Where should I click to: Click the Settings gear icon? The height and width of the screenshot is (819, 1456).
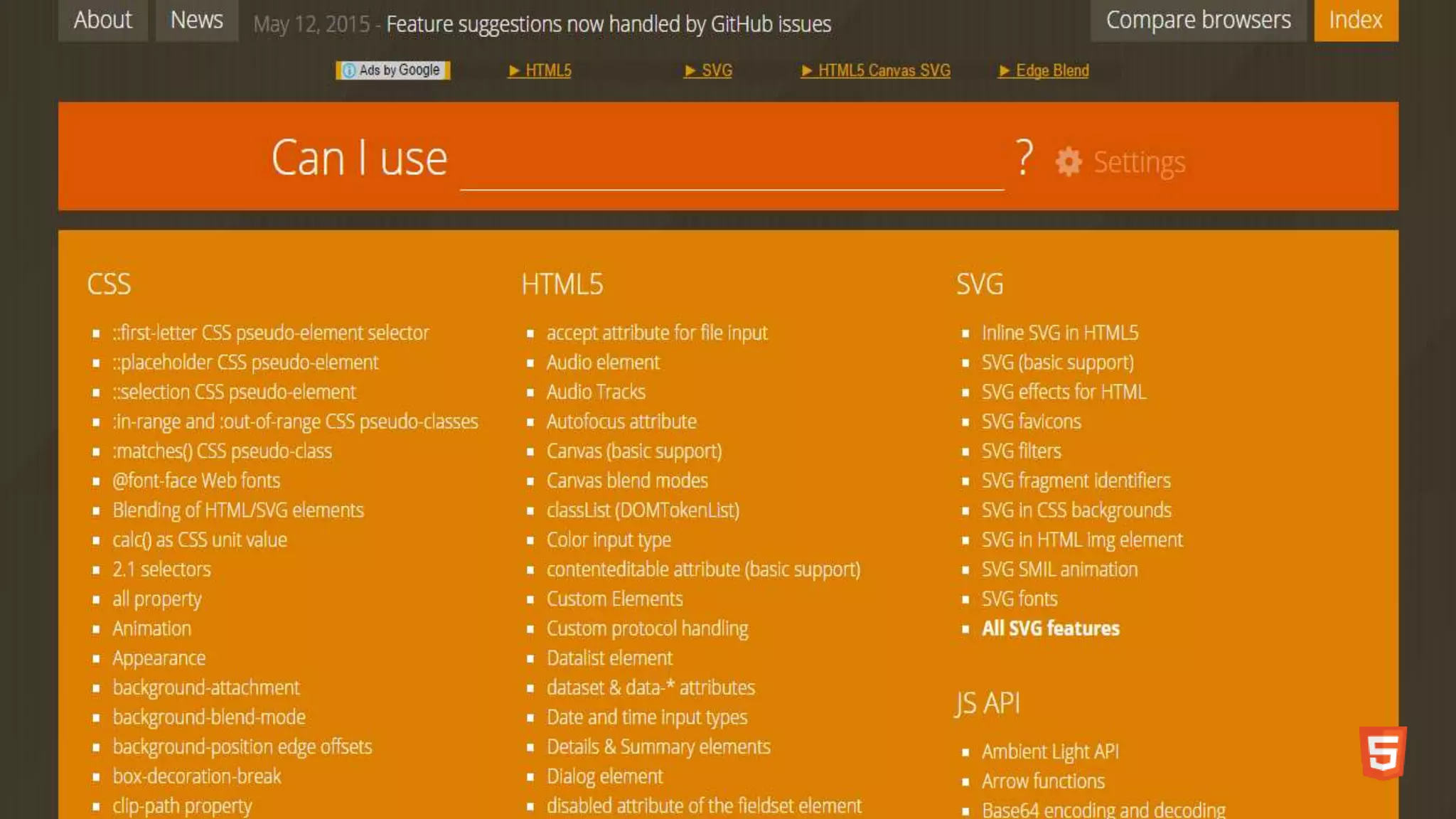click(1068, 162)
